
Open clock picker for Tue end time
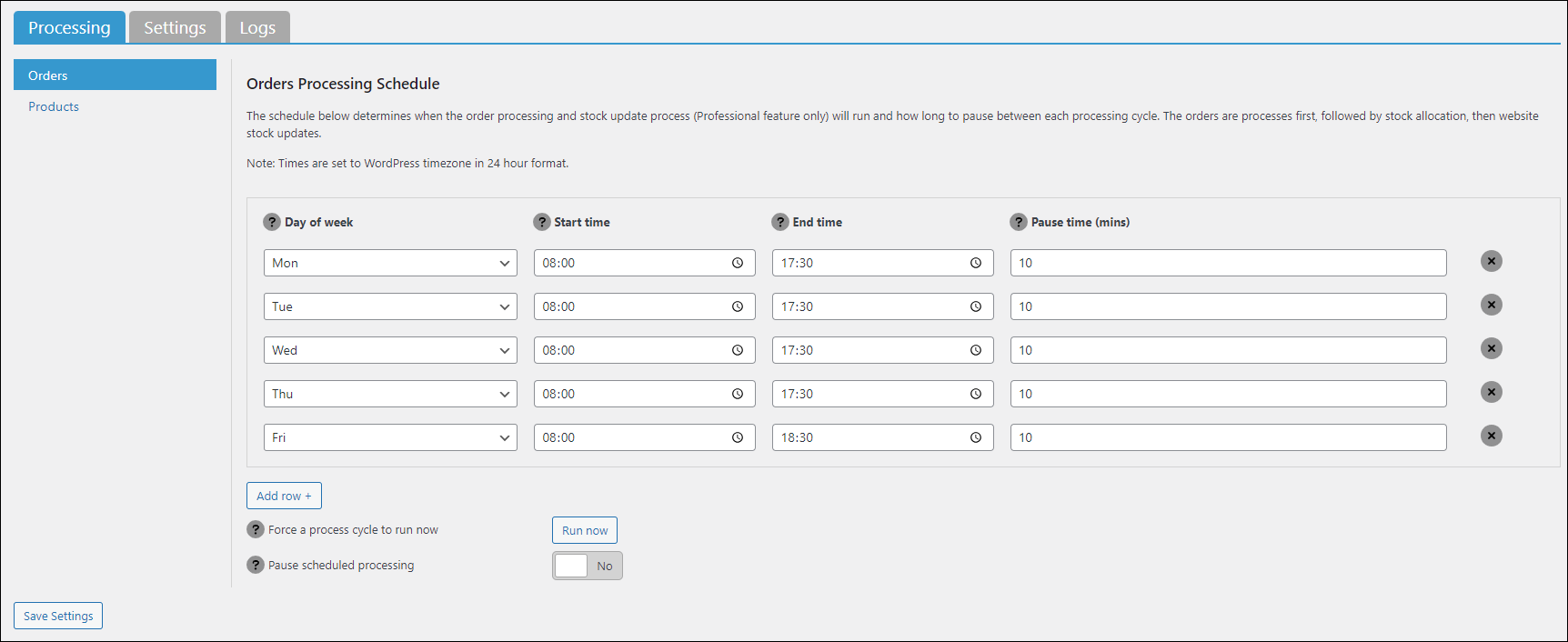click(x=976, y=306)
